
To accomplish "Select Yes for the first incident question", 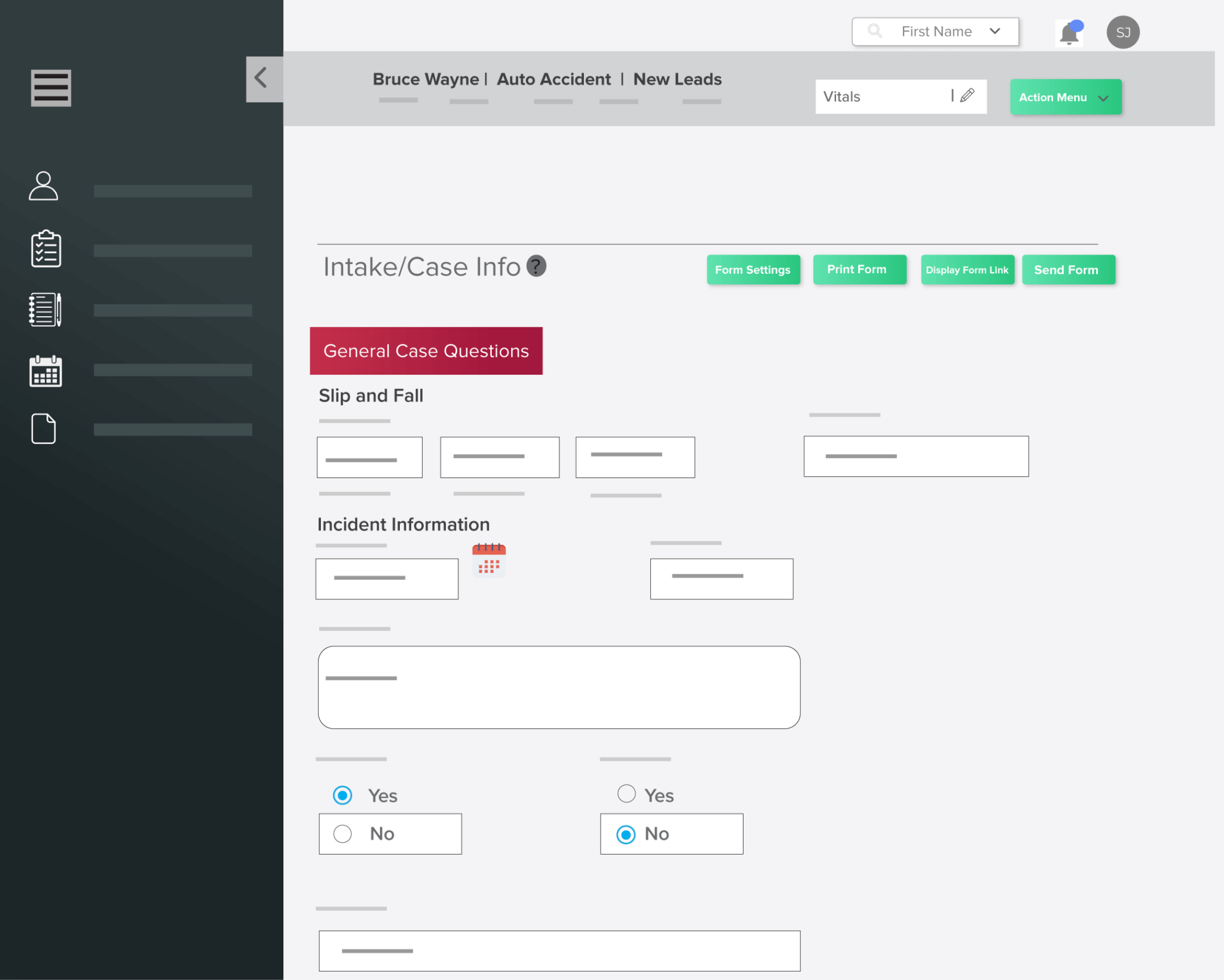I will coord(342,795).
